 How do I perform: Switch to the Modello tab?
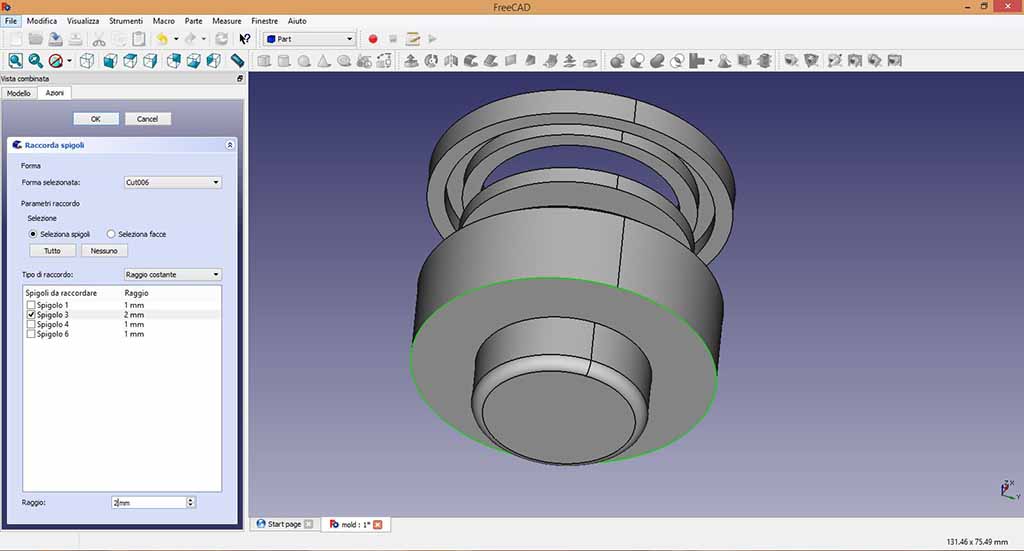[19, 93]
